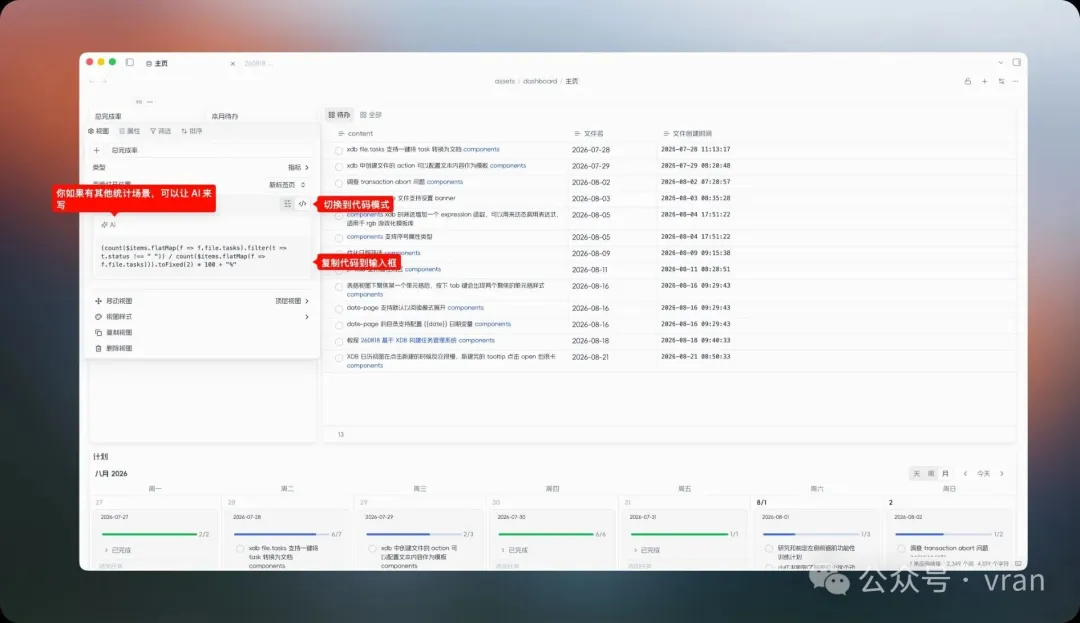Click the 移动视图 move icon row
The height and width of the screenshot is (623, 1080).
(202, 301)
